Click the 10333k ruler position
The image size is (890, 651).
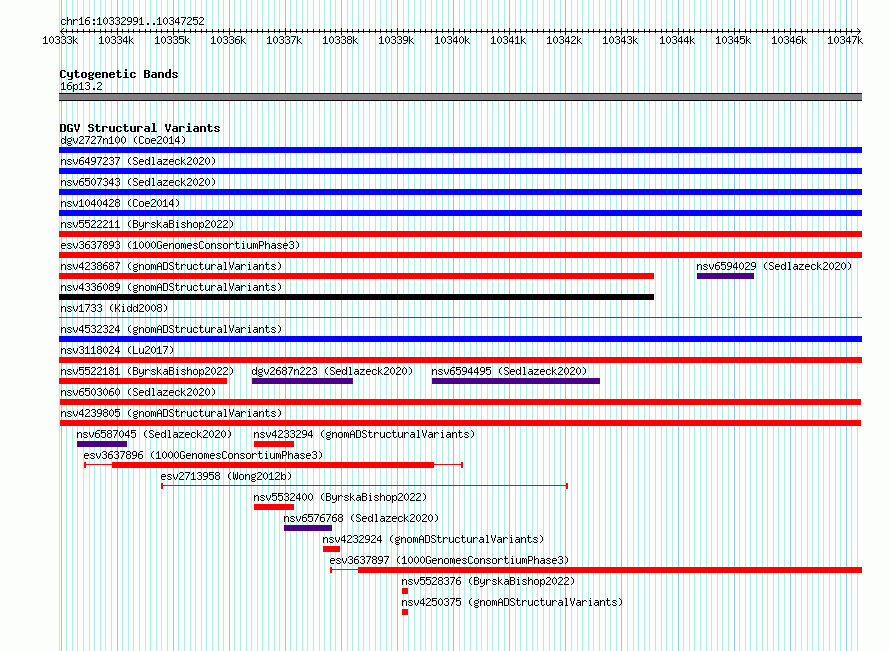(60, 40)
